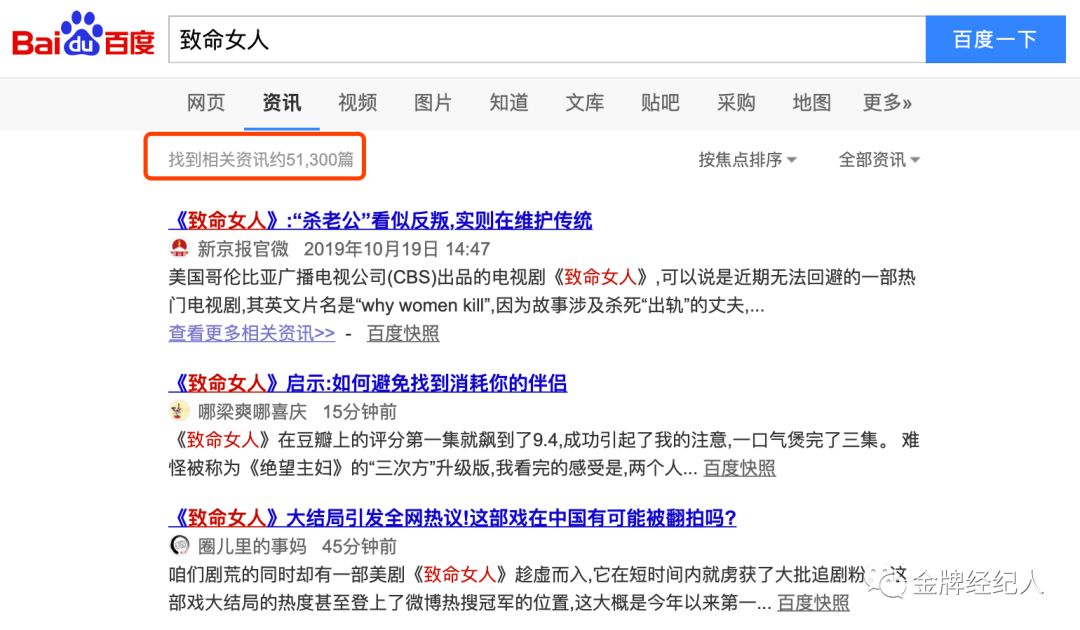Click the source name 圈儿里的事妈
The width and height of the screenshot is (1080, 630).
pyautogui.click(x=252, y=546)
